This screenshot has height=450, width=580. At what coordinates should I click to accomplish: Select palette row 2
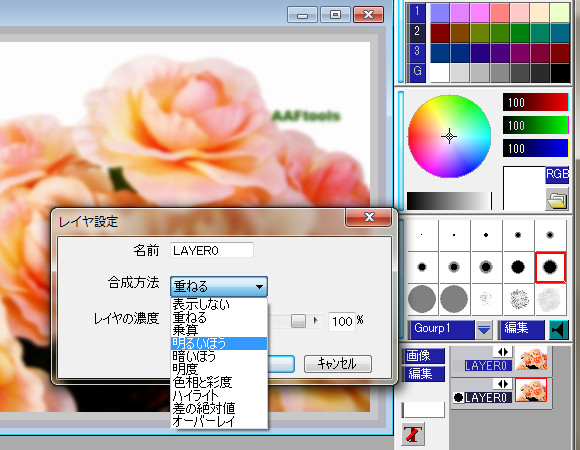tap(417, 31)
